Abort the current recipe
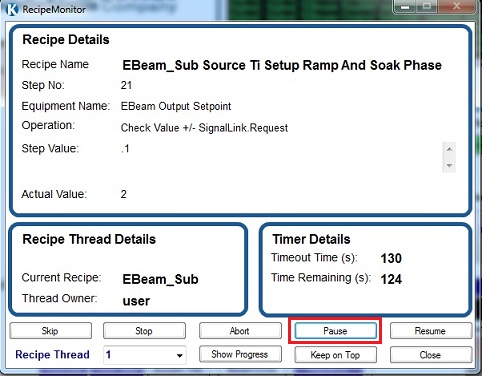Screen dimensions: 482x376 click(240, 331)
